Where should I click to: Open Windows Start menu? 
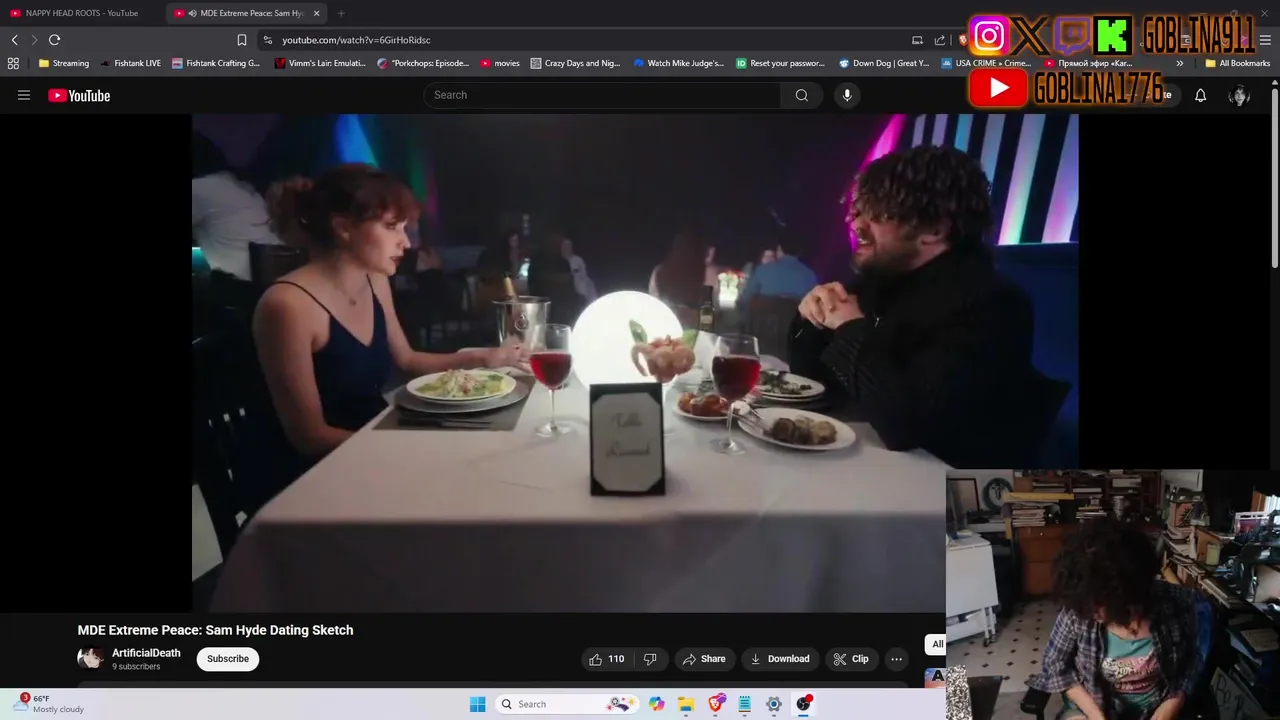pyautogui.click(x=478, y=704)
